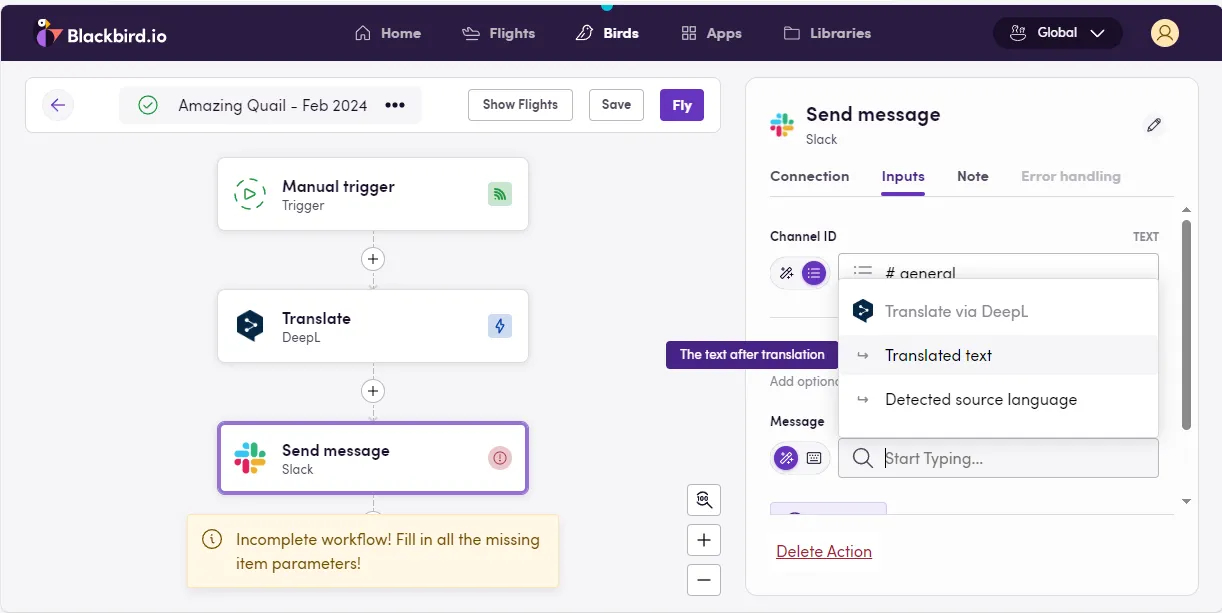1222x613 pixels.
Task: Select the magic wand input icon under Channel ID
Action: (x=786, y=272)
